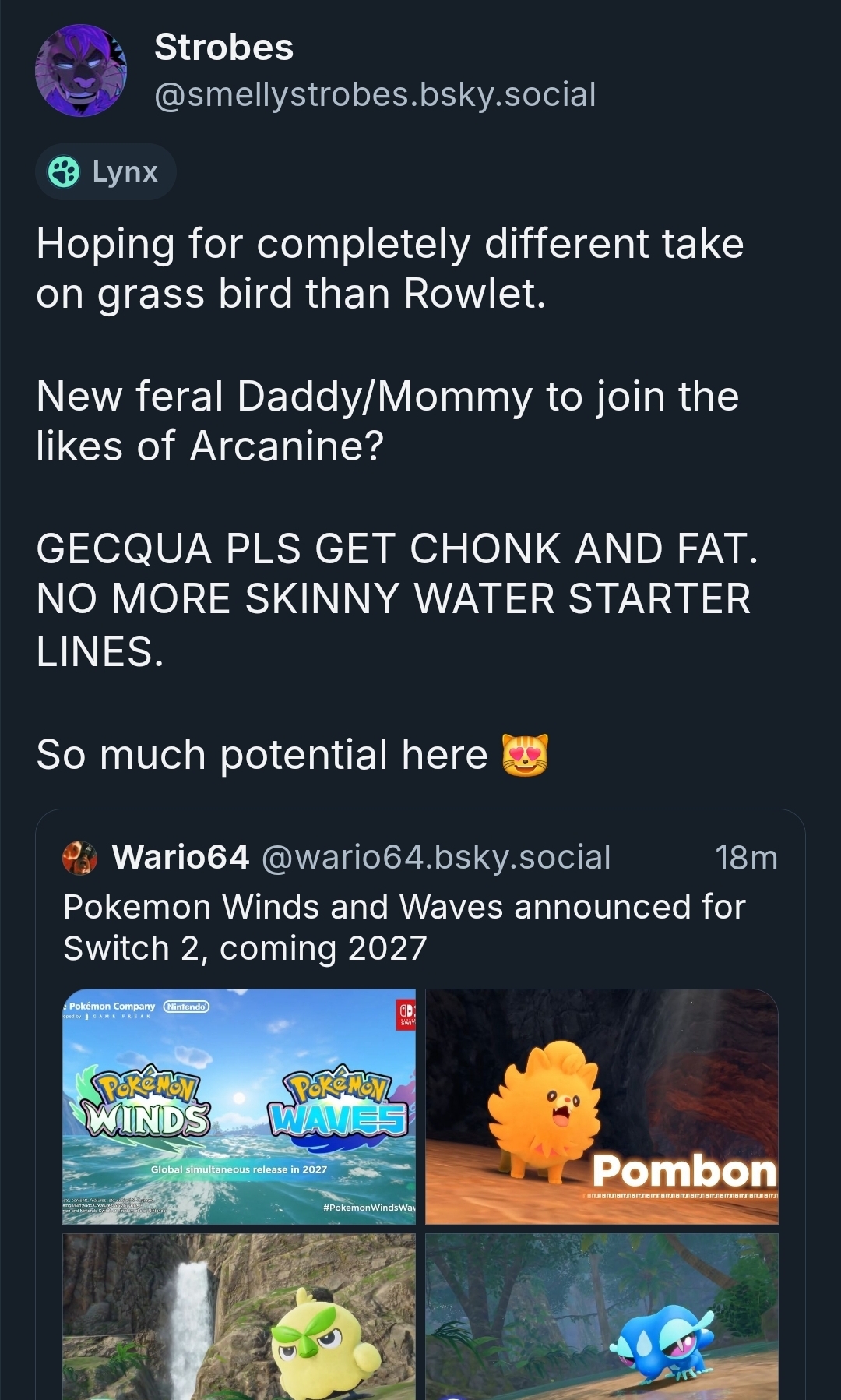
Task: Open the blue gecko starter image
Action: coord(601,1317)
